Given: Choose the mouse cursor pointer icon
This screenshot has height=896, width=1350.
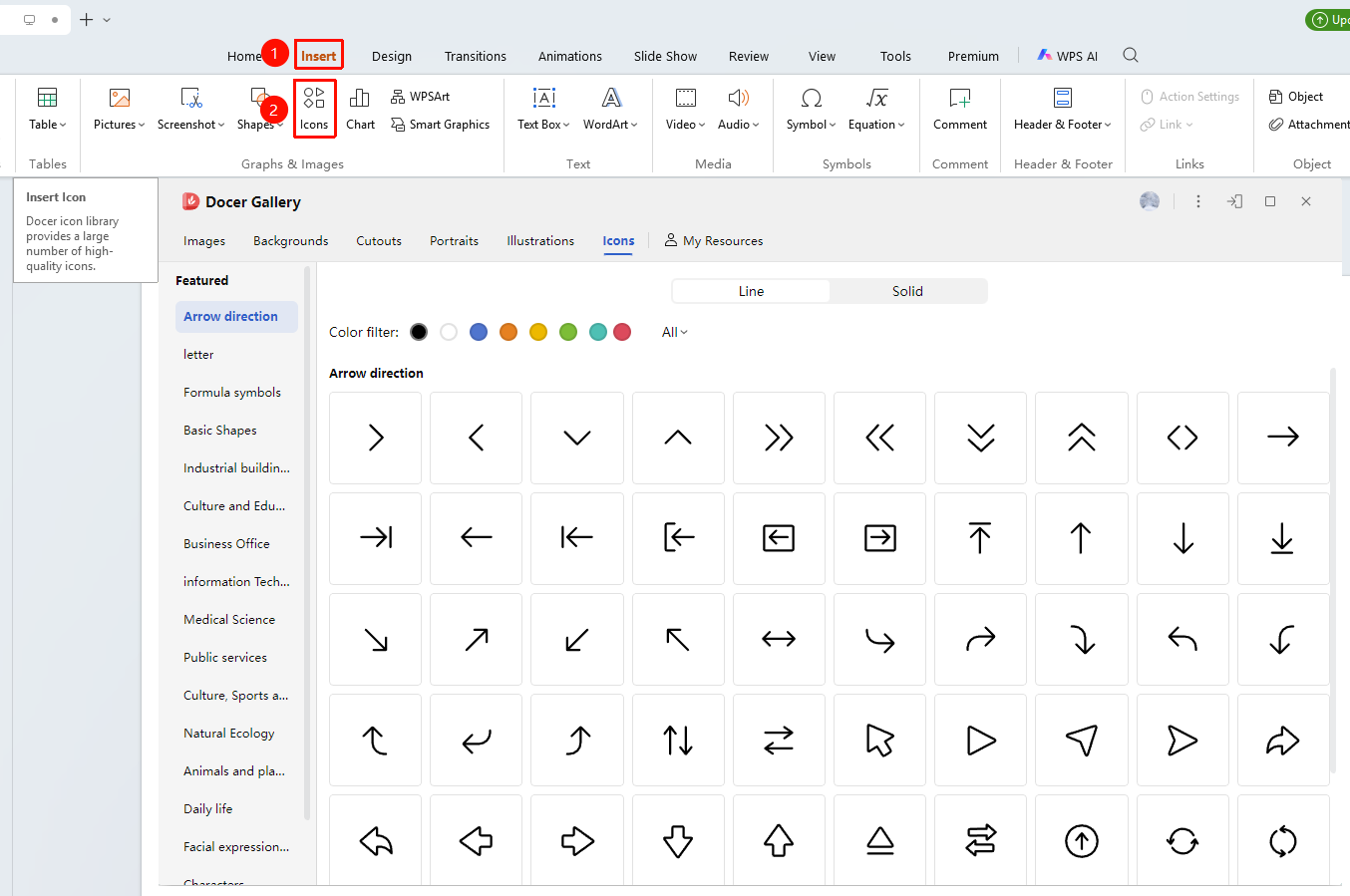Looking at the screenshot, I should pos(879,740).
